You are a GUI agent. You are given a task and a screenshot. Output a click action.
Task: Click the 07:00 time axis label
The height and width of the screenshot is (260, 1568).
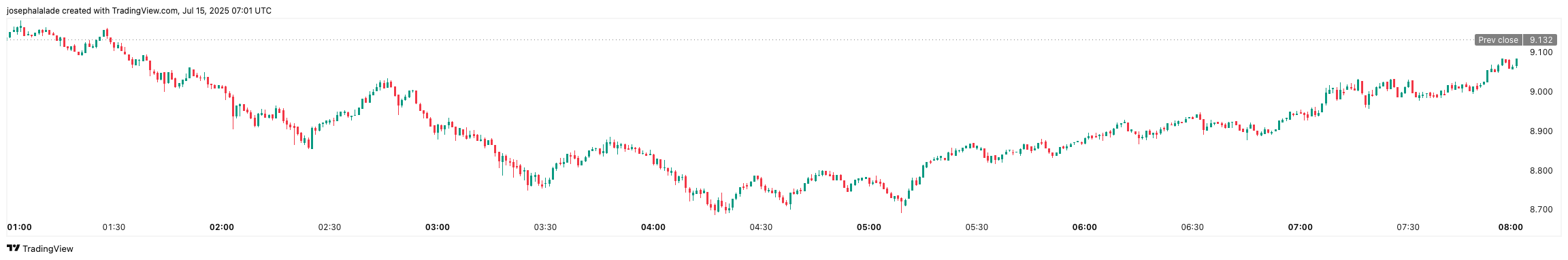pos(1301,227)
